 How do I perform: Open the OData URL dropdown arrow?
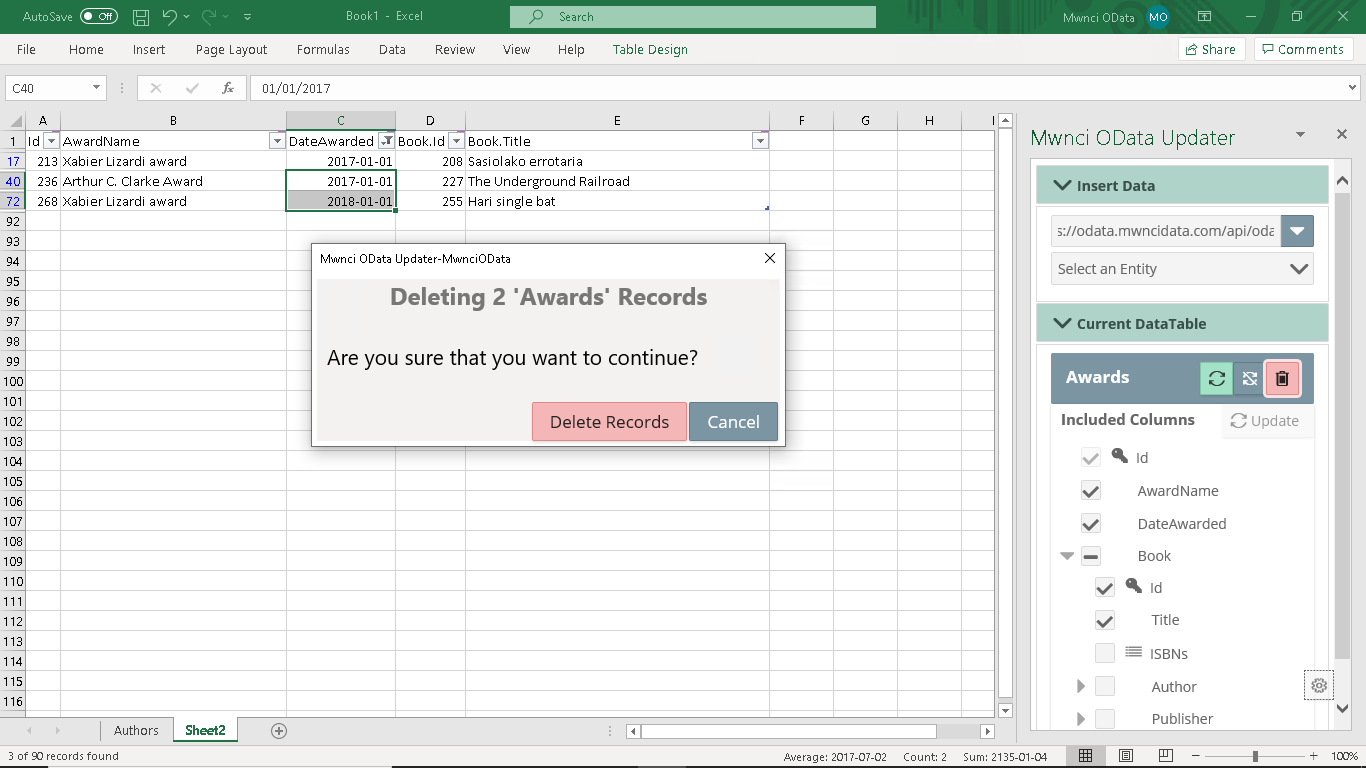coord(1297,231)
